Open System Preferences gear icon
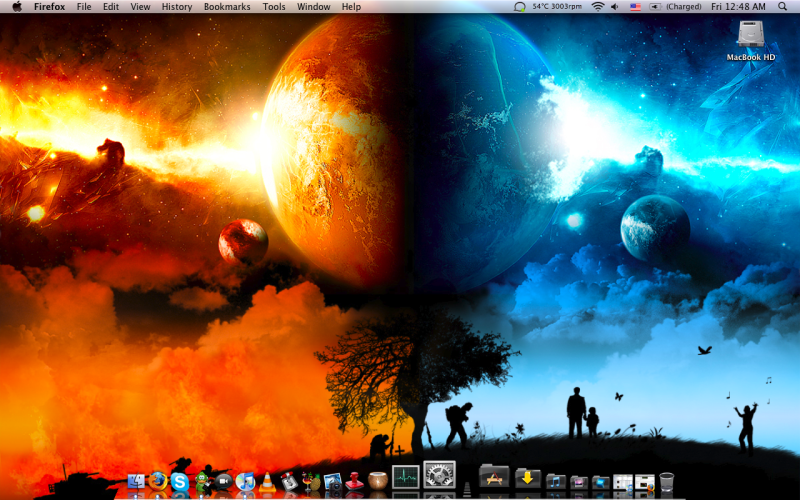Viewport: 800px width, 500px height. tap(439, 475)
